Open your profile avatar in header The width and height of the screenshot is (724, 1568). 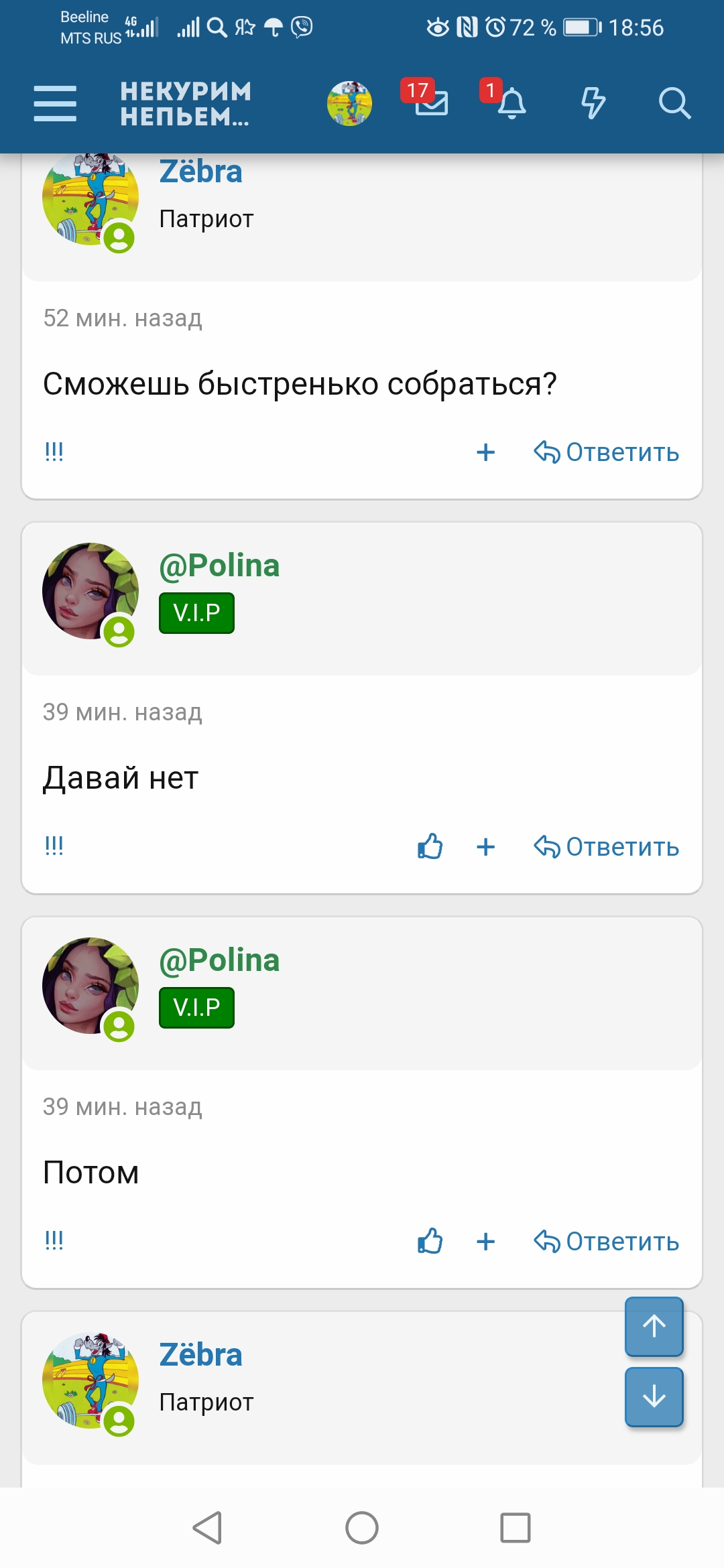point(349,104)
